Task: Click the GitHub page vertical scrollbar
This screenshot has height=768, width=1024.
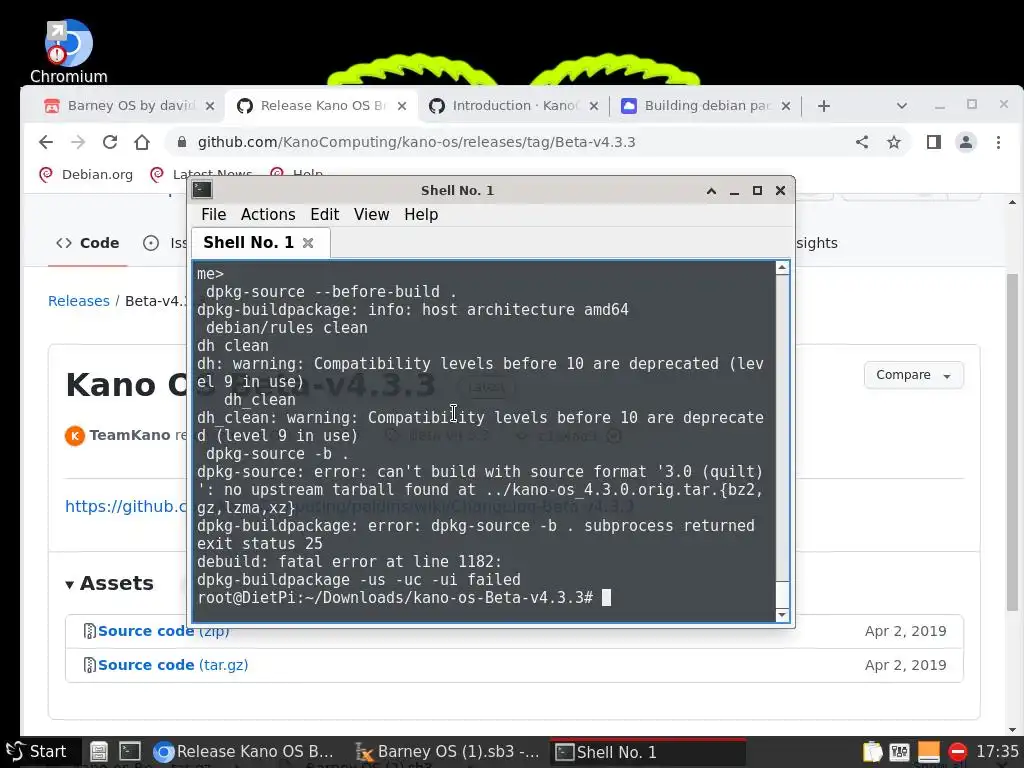Action: click(1012, 442)
